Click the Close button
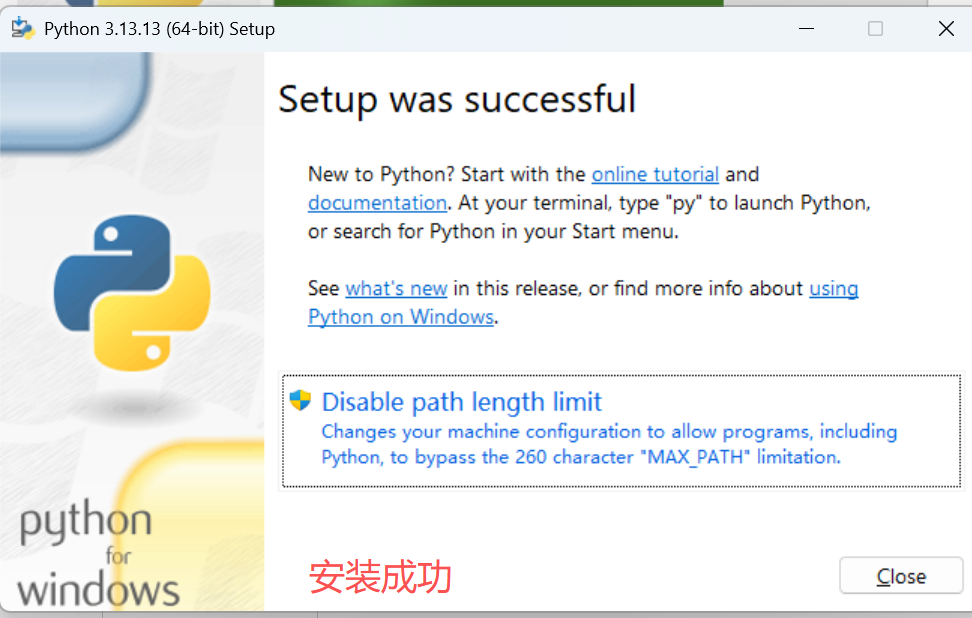972x618 pixels. tap(901, 576)
